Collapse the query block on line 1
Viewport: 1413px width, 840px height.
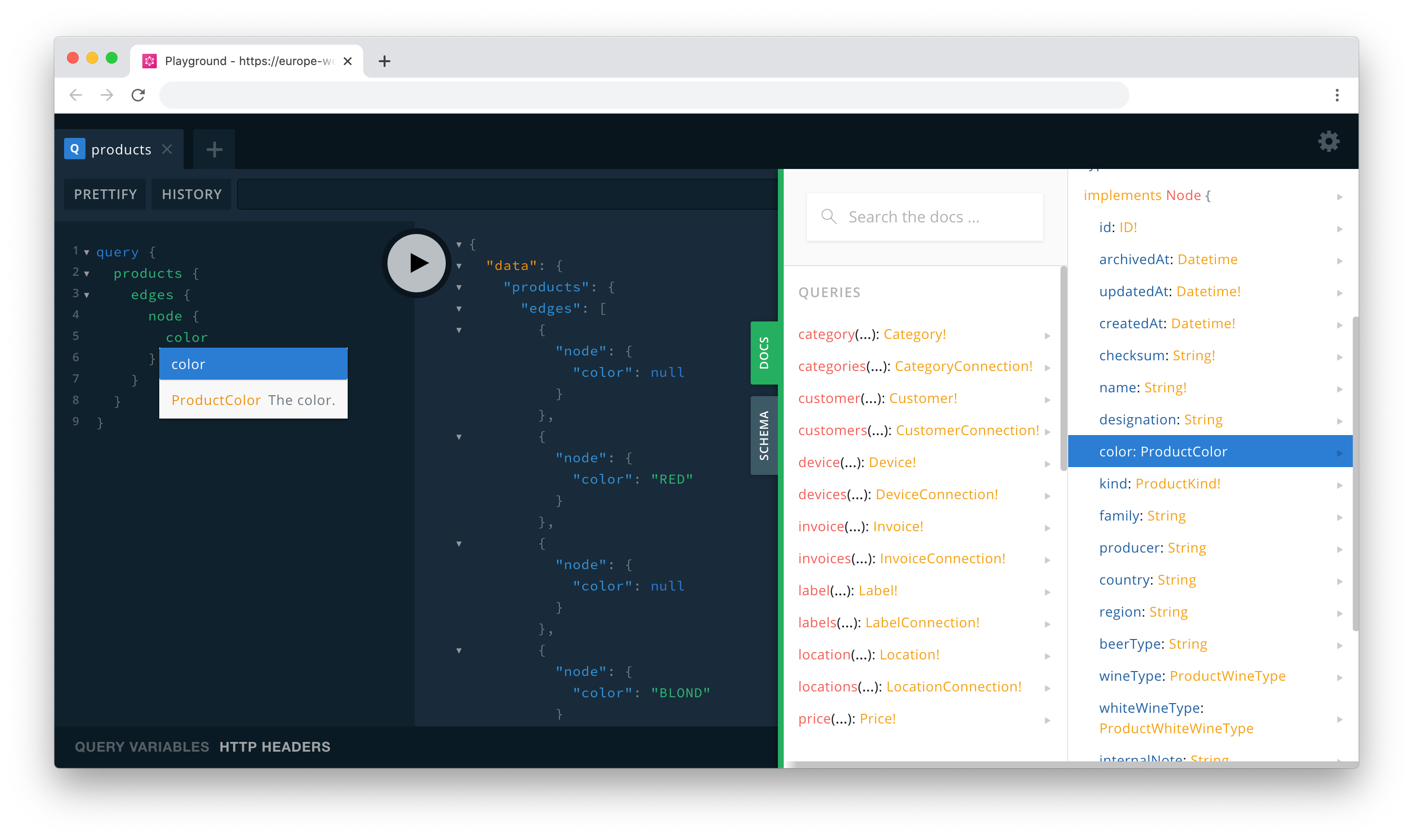pyautogui.click(x=86, y=252)
